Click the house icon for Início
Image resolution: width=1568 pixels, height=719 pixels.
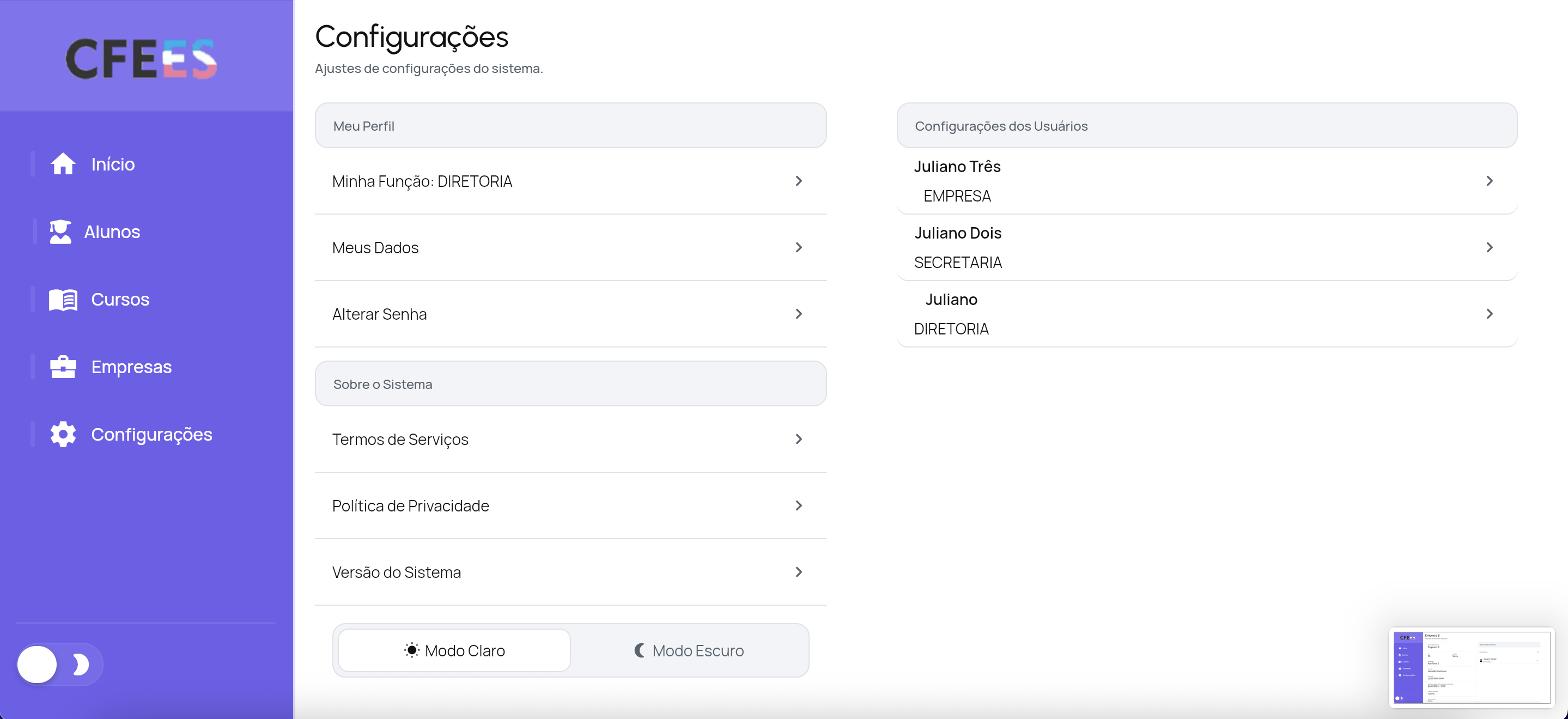coord(63,164)
